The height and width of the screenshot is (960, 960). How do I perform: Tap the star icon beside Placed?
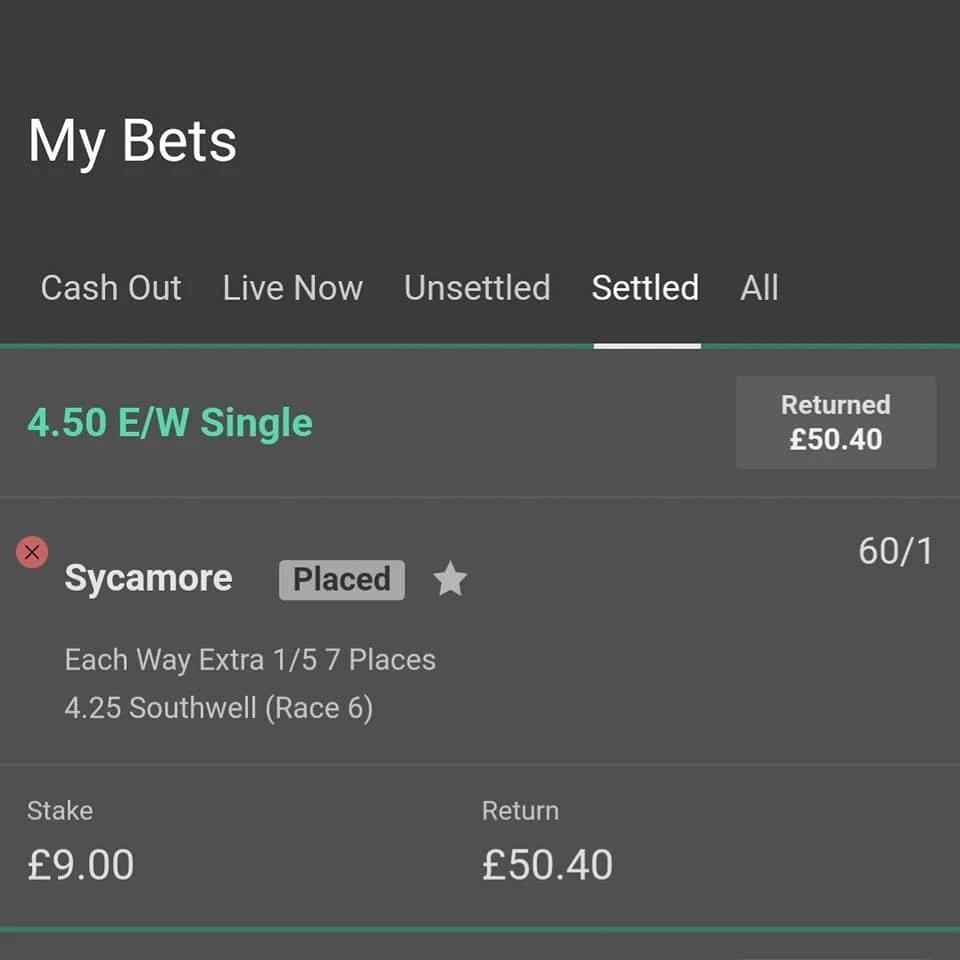[x=450, y=579]
